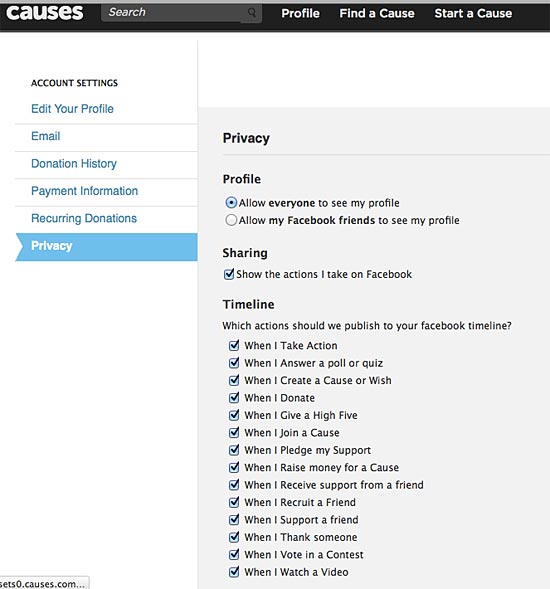Uncheck When I Donate checkbox
The width and height of the screenshot is (550, 589).
pos(234,397)
